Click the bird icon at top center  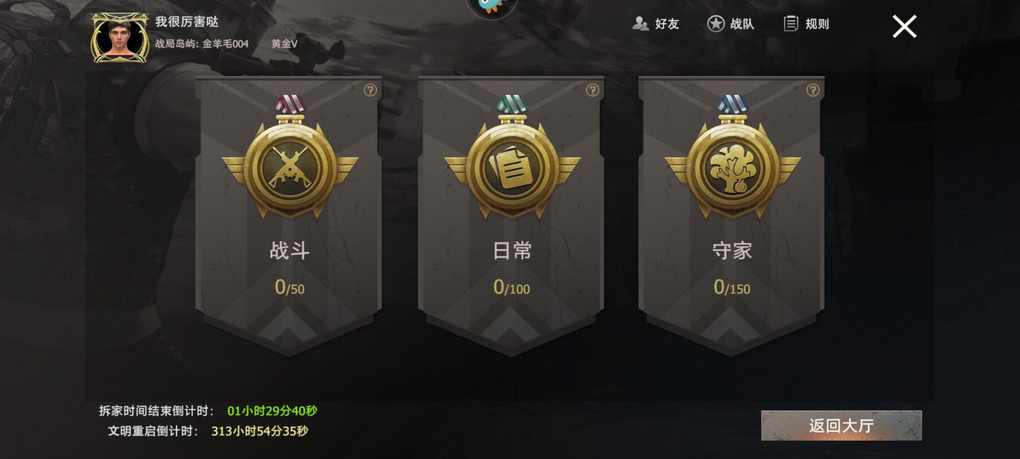coord(492,7)
